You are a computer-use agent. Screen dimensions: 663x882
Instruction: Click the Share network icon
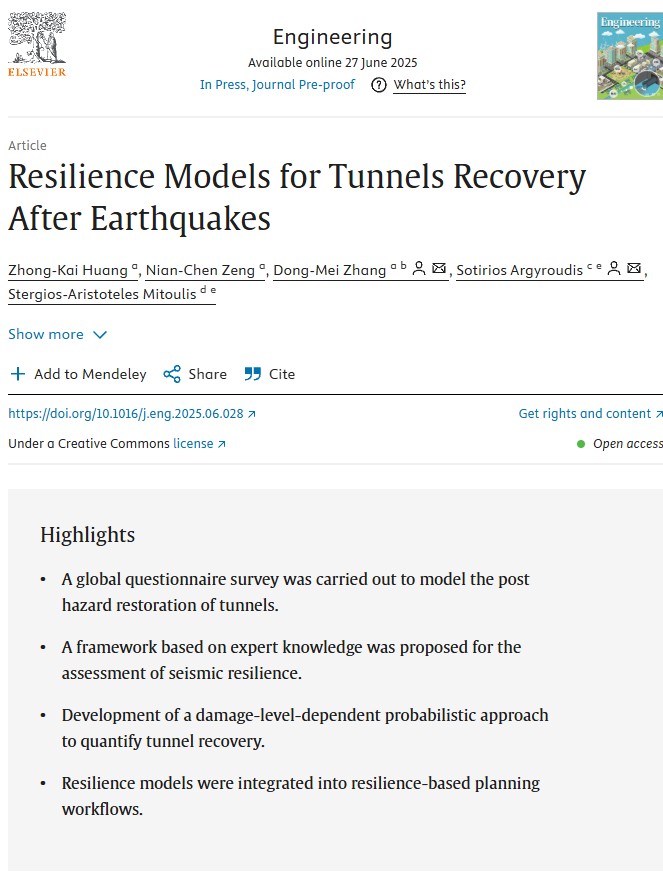pyautogui.click(x=172, y=374)
